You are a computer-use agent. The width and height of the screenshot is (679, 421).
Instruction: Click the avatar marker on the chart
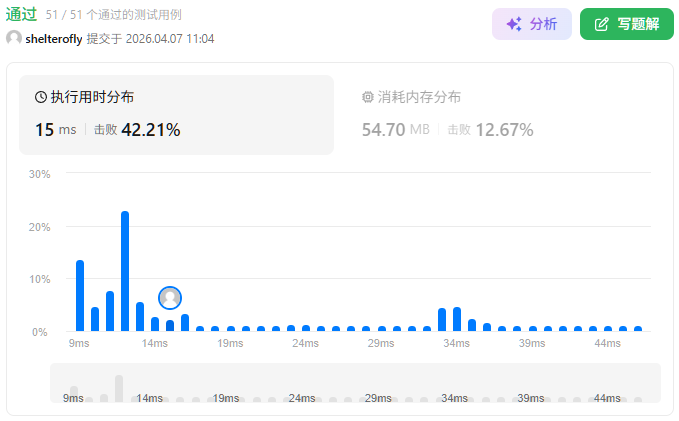(x=170, y=297)
